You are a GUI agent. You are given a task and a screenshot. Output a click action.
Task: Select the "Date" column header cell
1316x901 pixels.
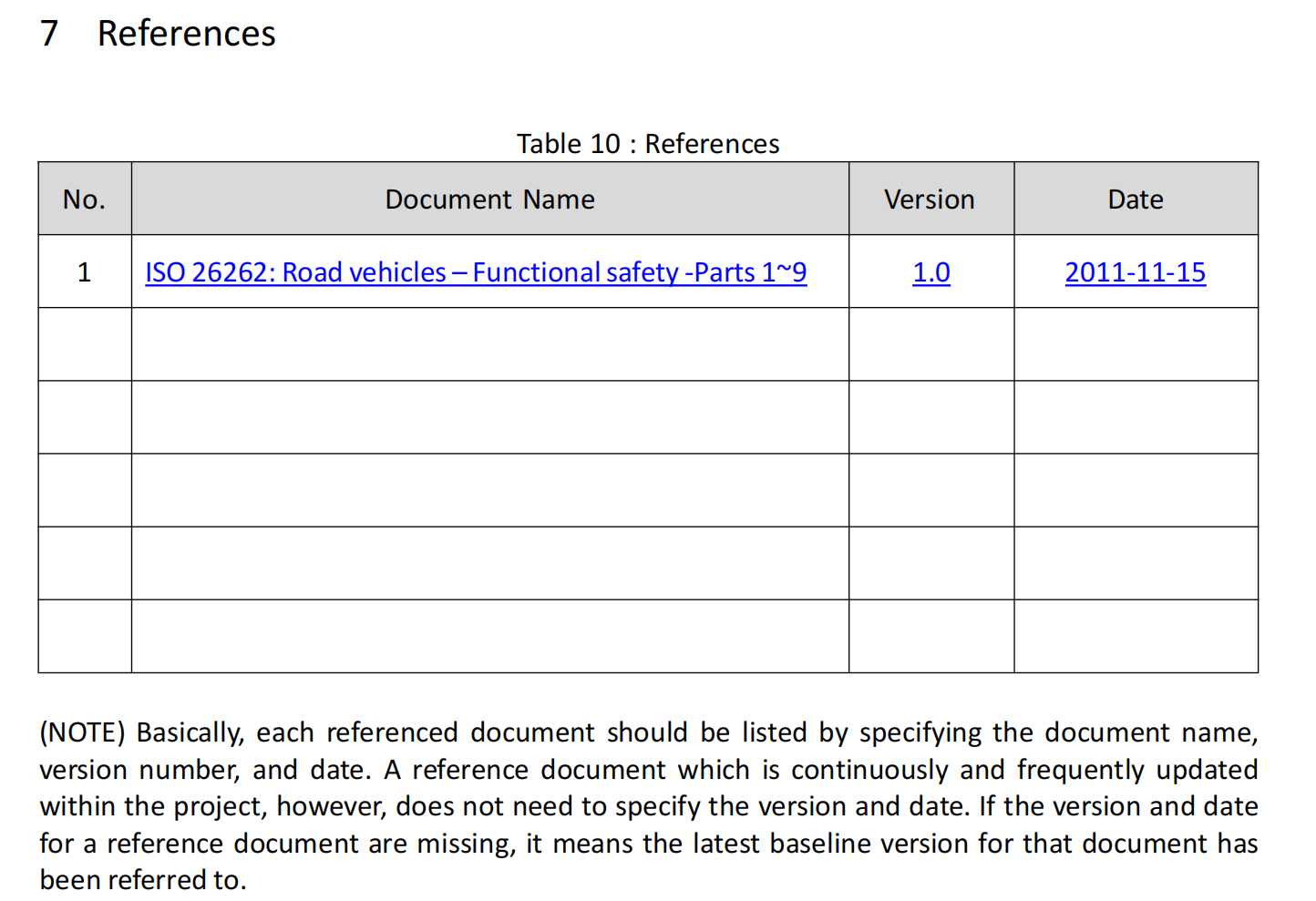[1135, 200]
